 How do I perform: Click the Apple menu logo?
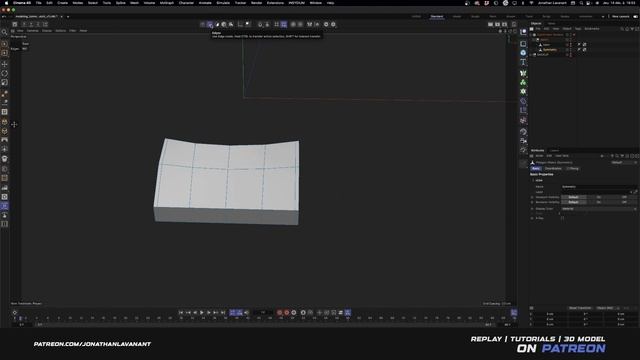(x=6, y=3)
